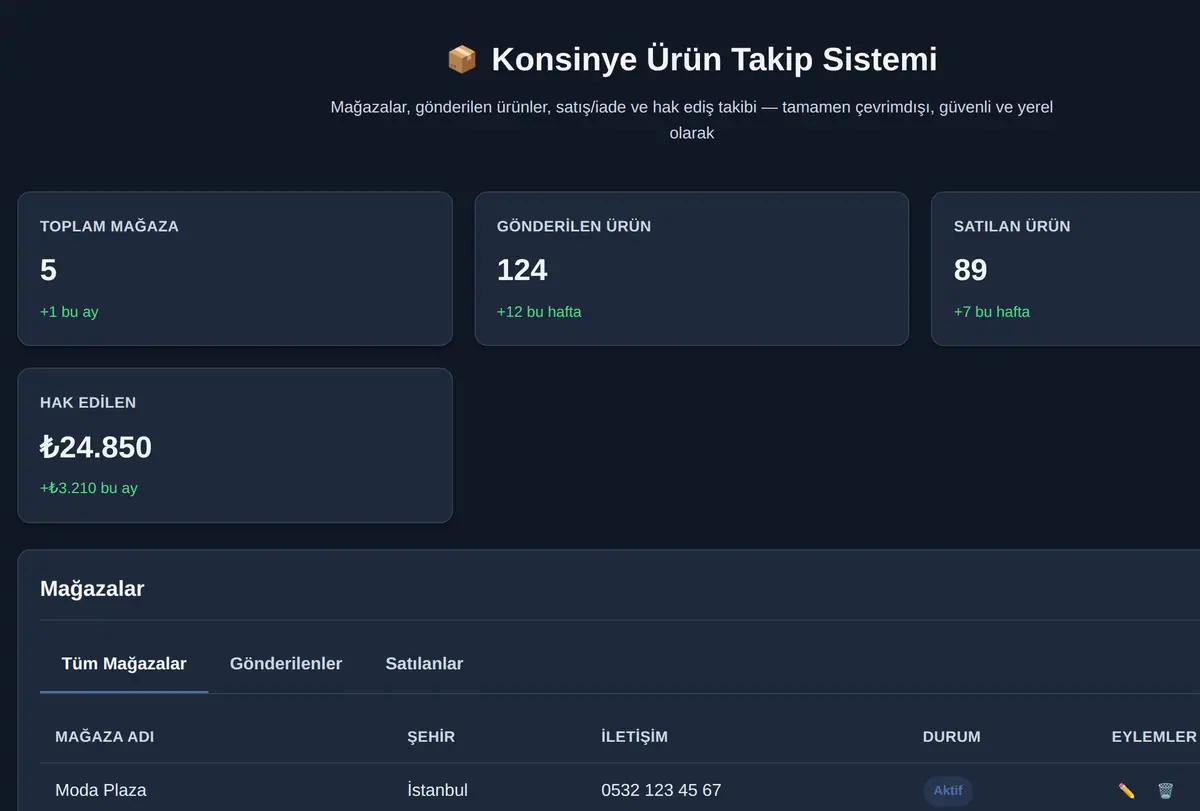Click the +7 bu hafta text

[x=992, y=312]
